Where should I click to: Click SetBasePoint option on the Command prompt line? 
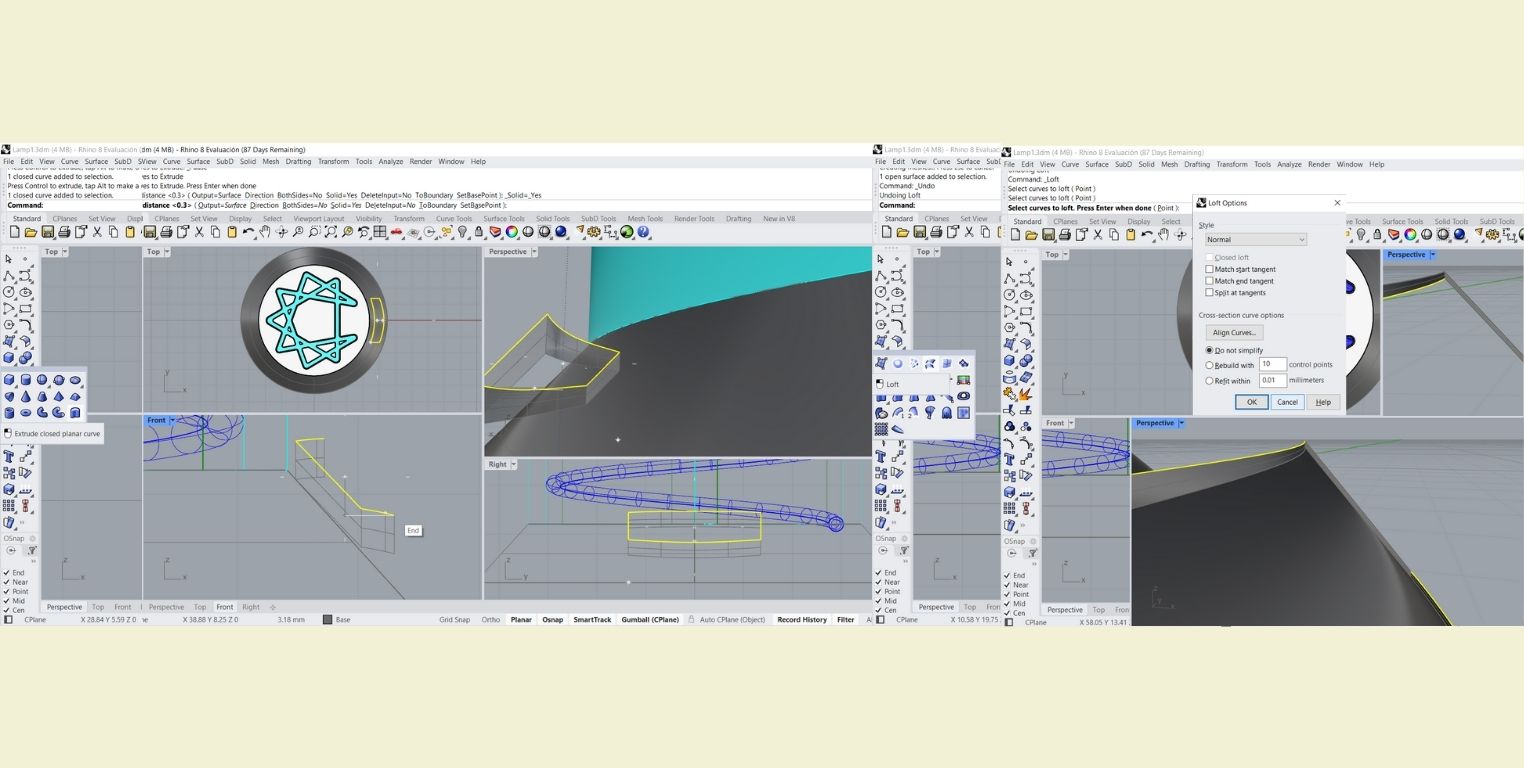[480, 205]
